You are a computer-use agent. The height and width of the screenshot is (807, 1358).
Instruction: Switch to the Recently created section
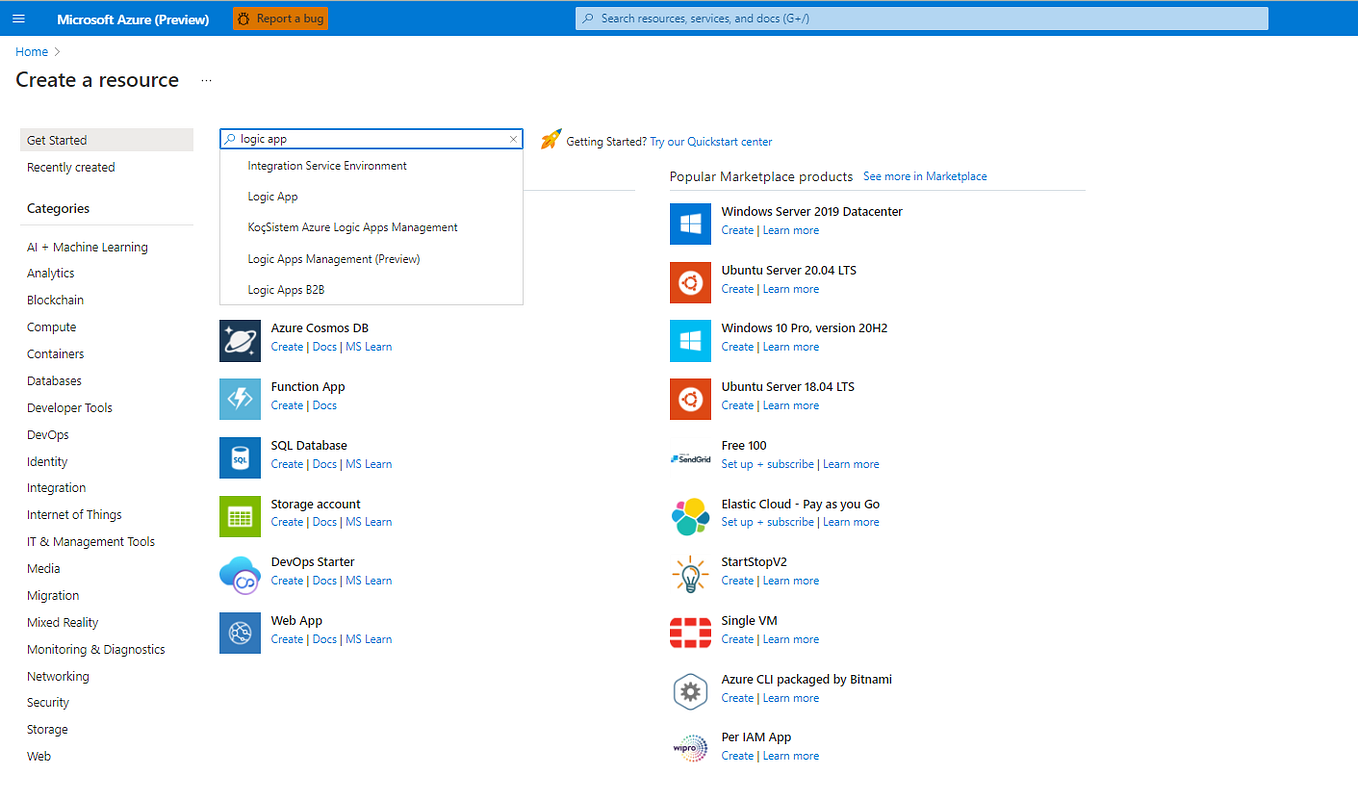pos(70,167)
